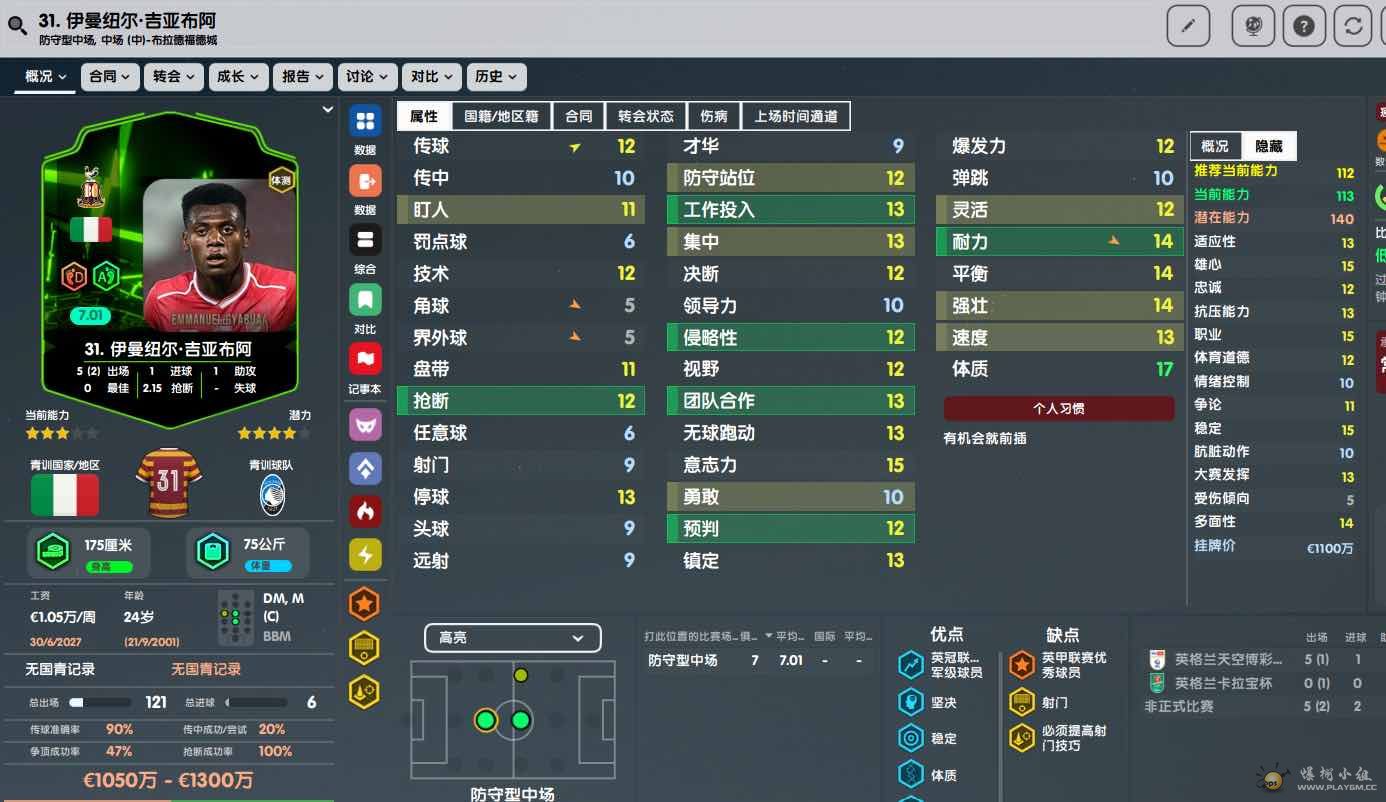This screenshot has width=1386, height=802.
Task: Open the 国籍/地区籍 tab
Action: [501, 116]
